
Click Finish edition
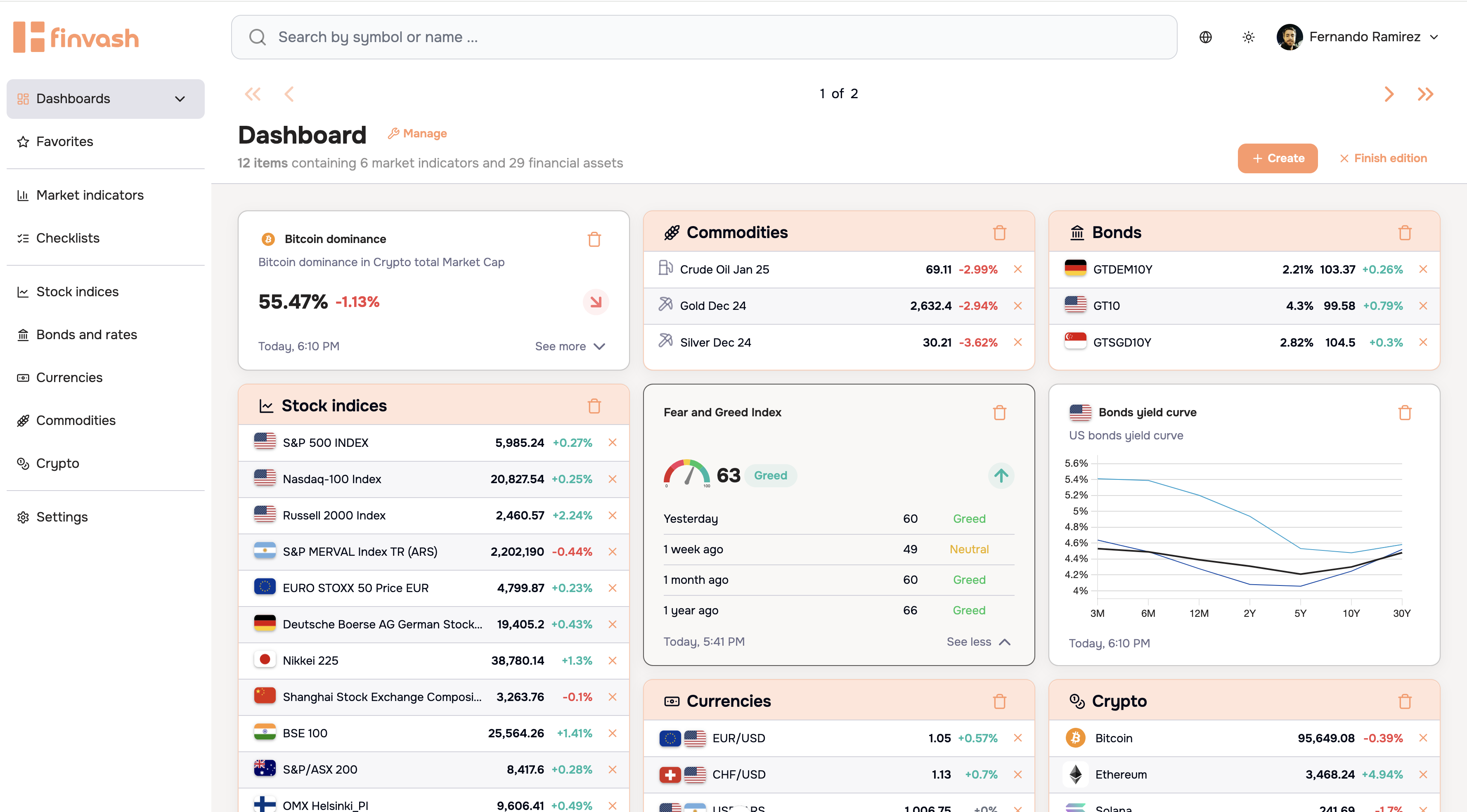coord(1383,158)
